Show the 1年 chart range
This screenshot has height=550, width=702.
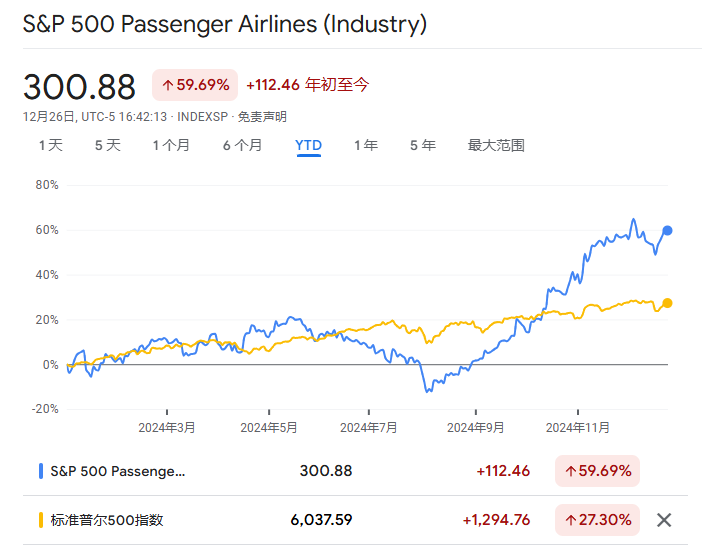365,145
